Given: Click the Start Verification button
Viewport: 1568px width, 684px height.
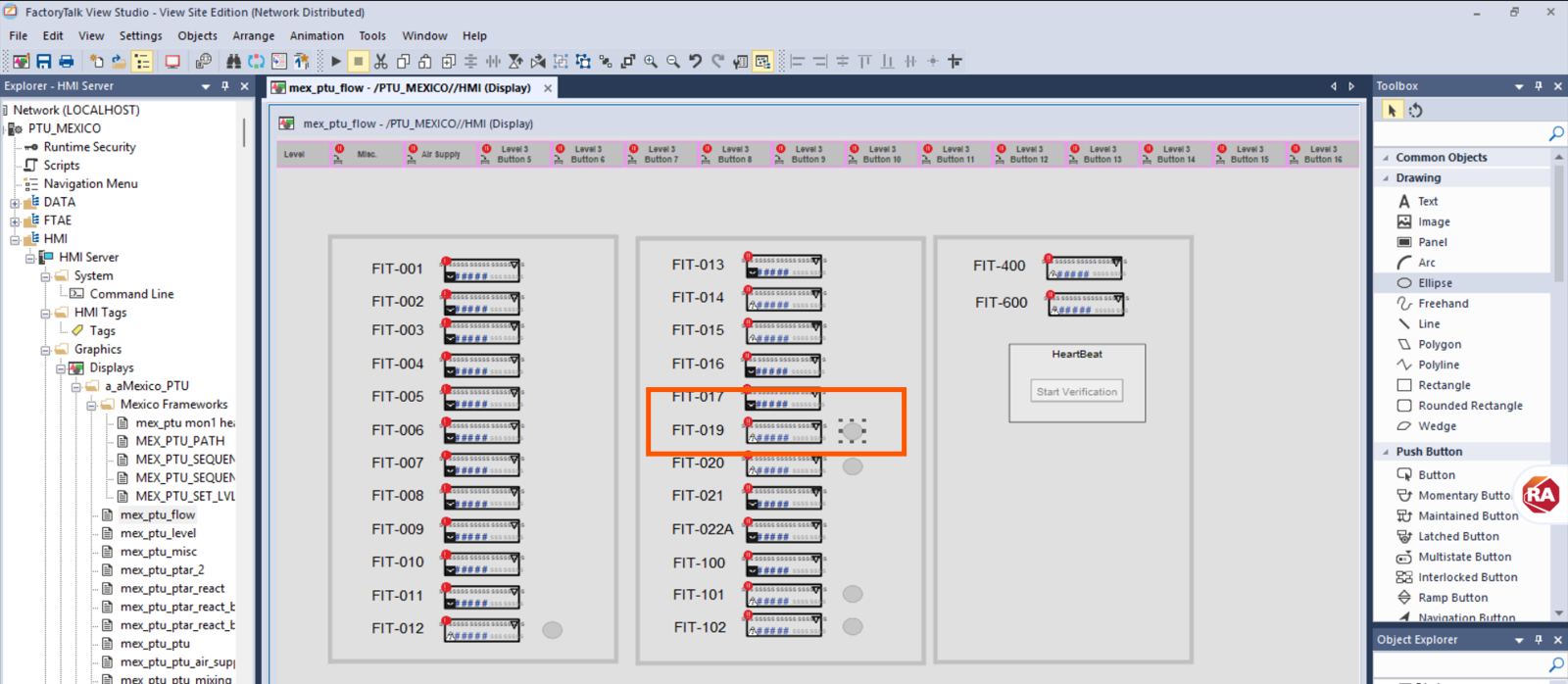Looking at the screenshot, I should [x=1076, y=392].
